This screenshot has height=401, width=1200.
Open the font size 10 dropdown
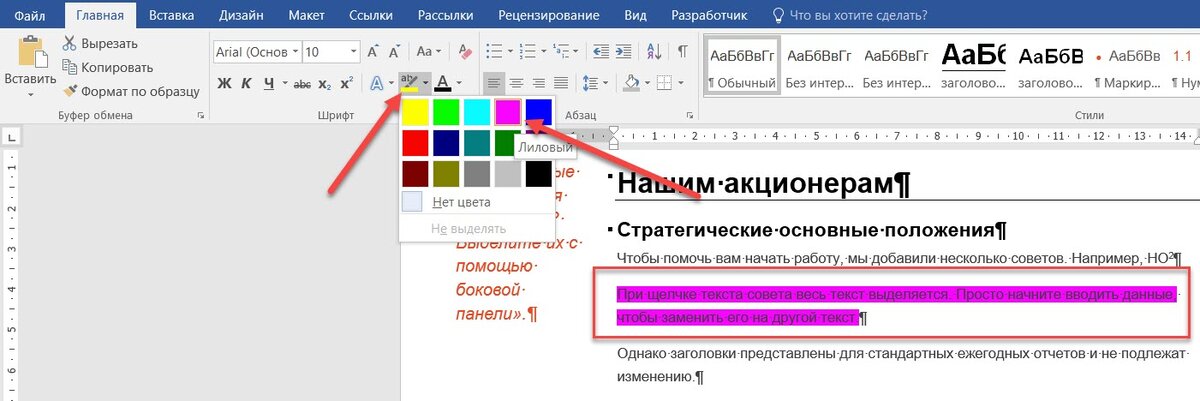354,52
